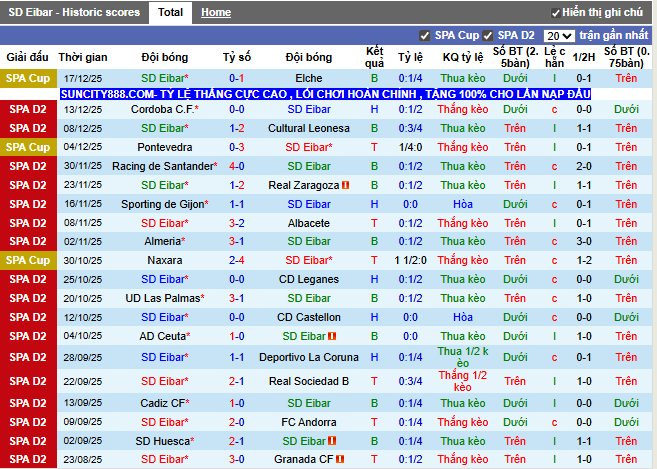Select the SPA Cup label on 17/12/25 row
This screenshot has width=657, height=469.
click(x=28, y=78)
